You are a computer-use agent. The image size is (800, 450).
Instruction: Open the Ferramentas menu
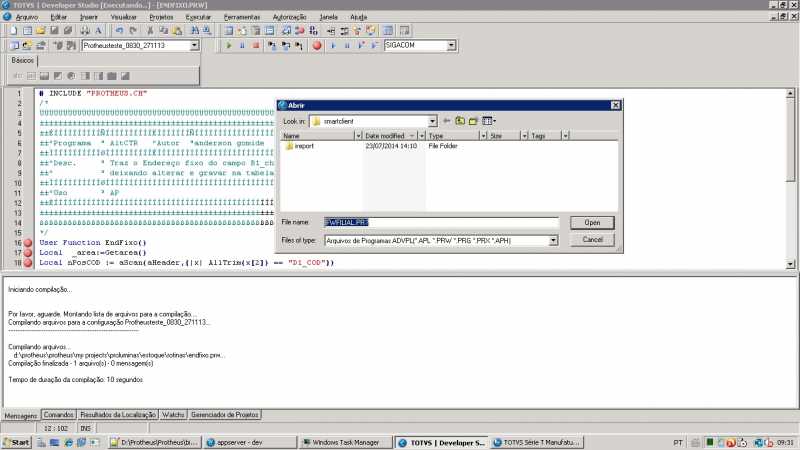pos(242,17)
